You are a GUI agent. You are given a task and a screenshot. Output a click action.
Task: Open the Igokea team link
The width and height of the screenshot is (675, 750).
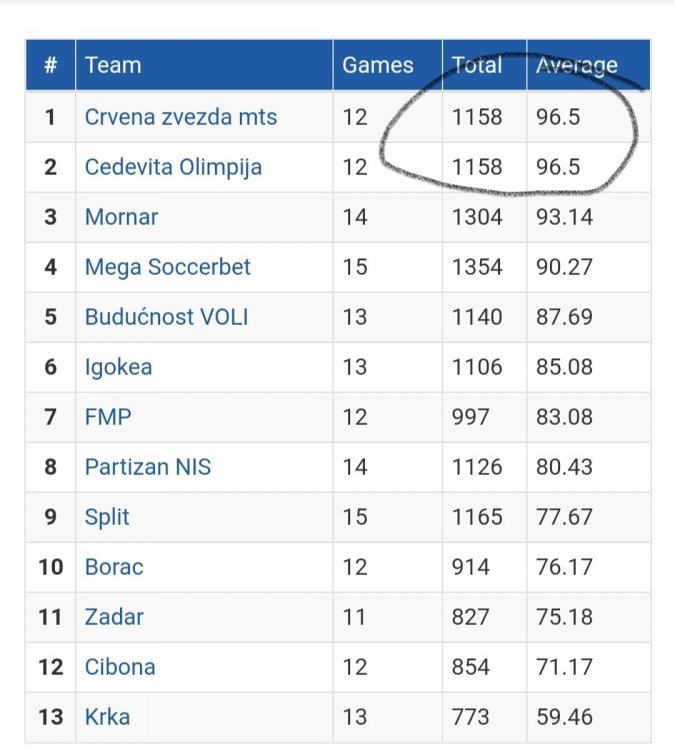pyautogui.click(x=118, y=367)
